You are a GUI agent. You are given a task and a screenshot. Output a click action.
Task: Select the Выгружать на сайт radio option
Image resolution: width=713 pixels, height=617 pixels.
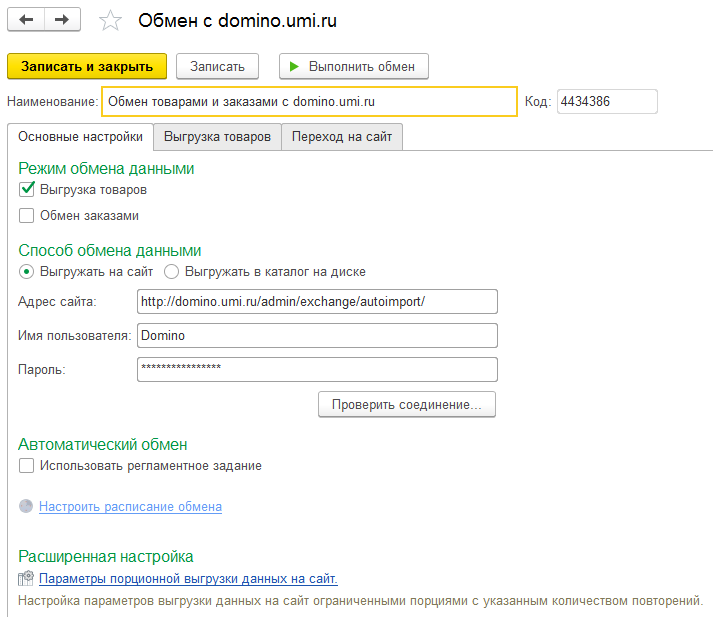click(x=27, y=271)
